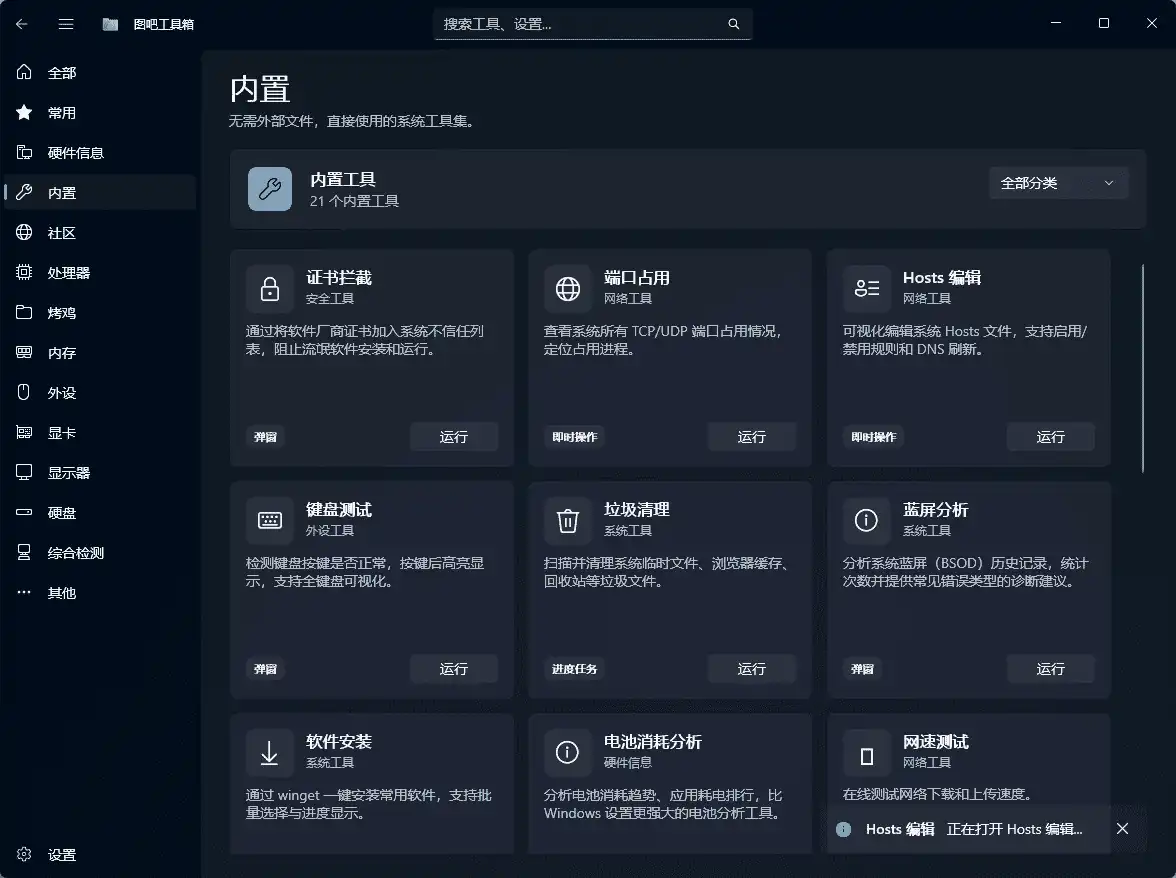Click the monitor icon beside 显示器
The width and height of the screenshot is (1176, 878).
click(24, 472)
